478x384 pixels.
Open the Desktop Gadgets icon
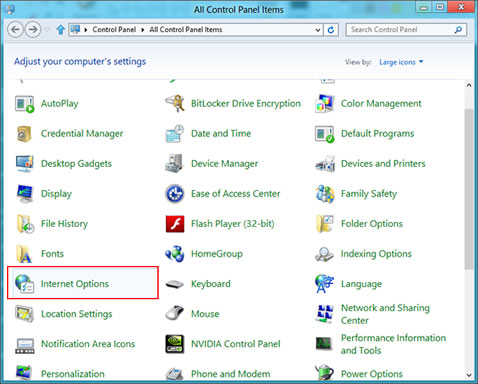(24, 164)
